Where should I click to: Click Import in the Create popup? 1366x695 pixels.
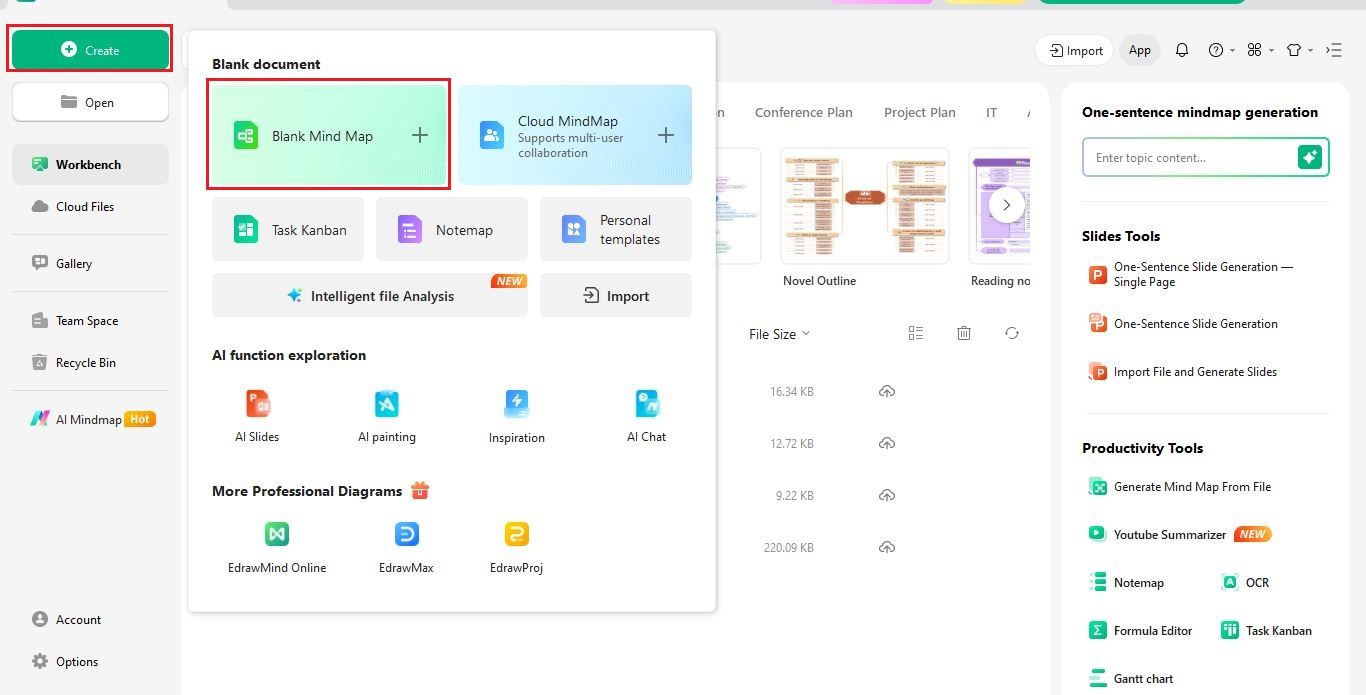coord(616,295)
